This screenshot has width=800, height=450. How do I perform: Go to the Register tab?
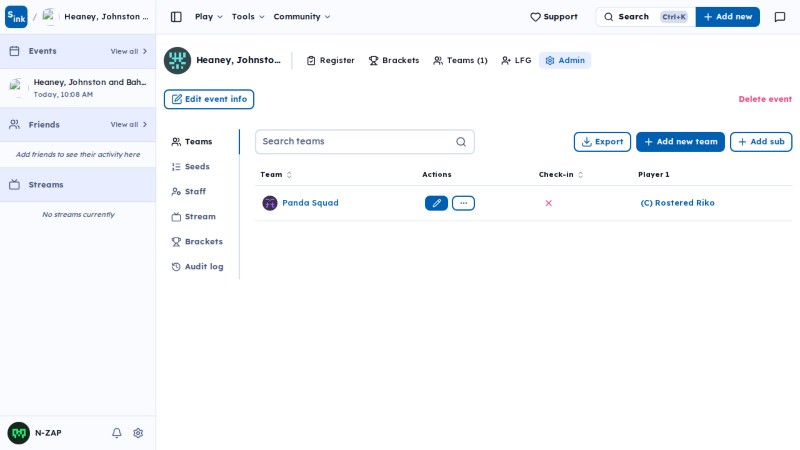tap(331, 60)
